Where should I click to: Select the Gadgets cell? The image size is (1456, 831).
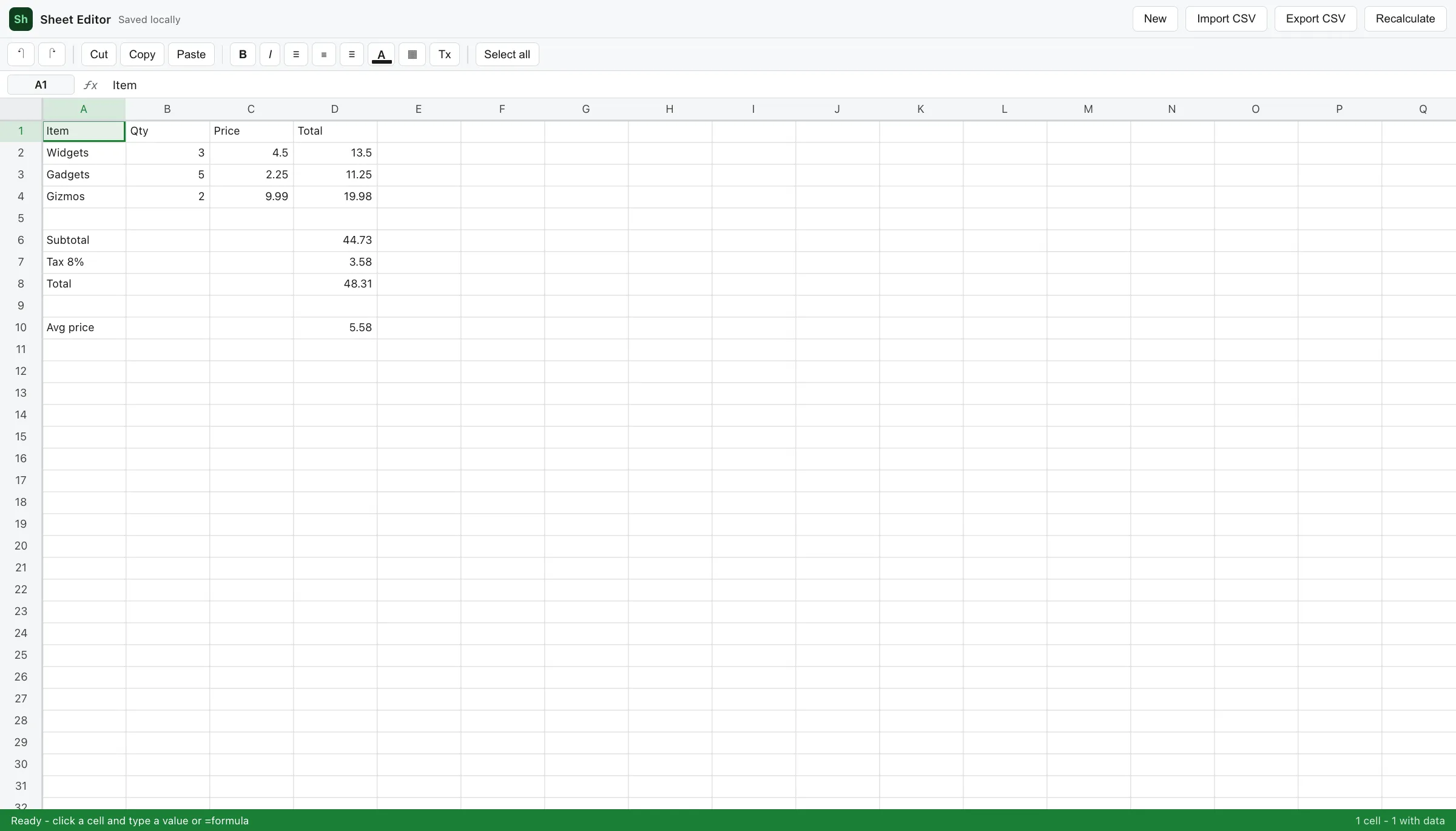pyautogui.click(x=84, y=175)
